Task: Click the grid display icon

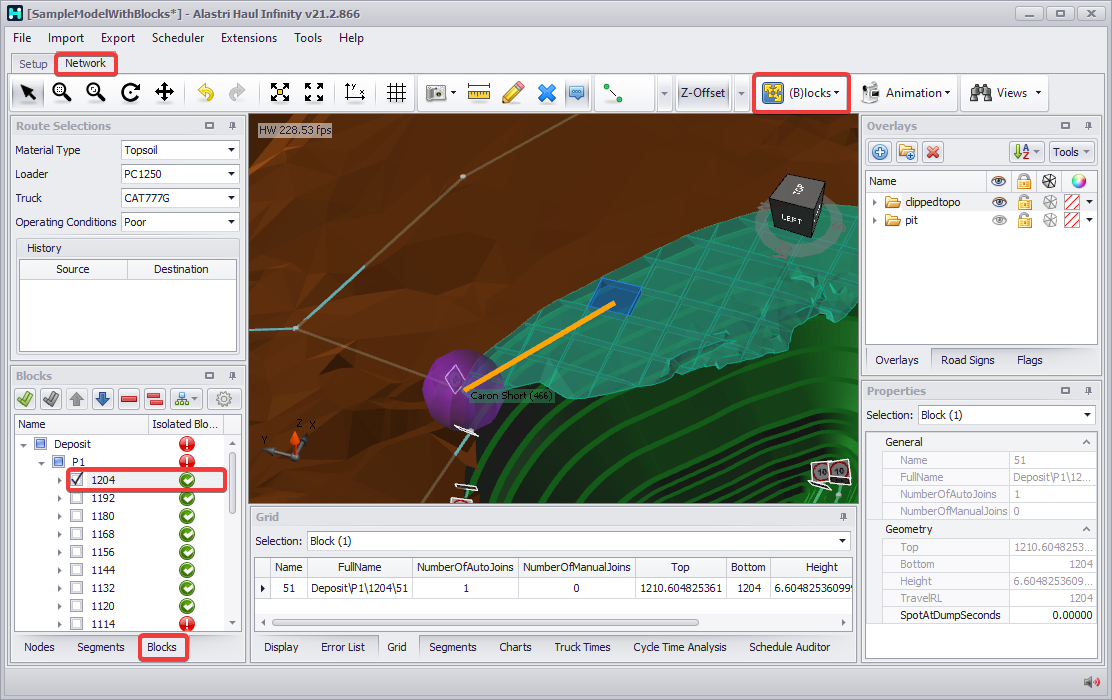Action: coord(397,93)
